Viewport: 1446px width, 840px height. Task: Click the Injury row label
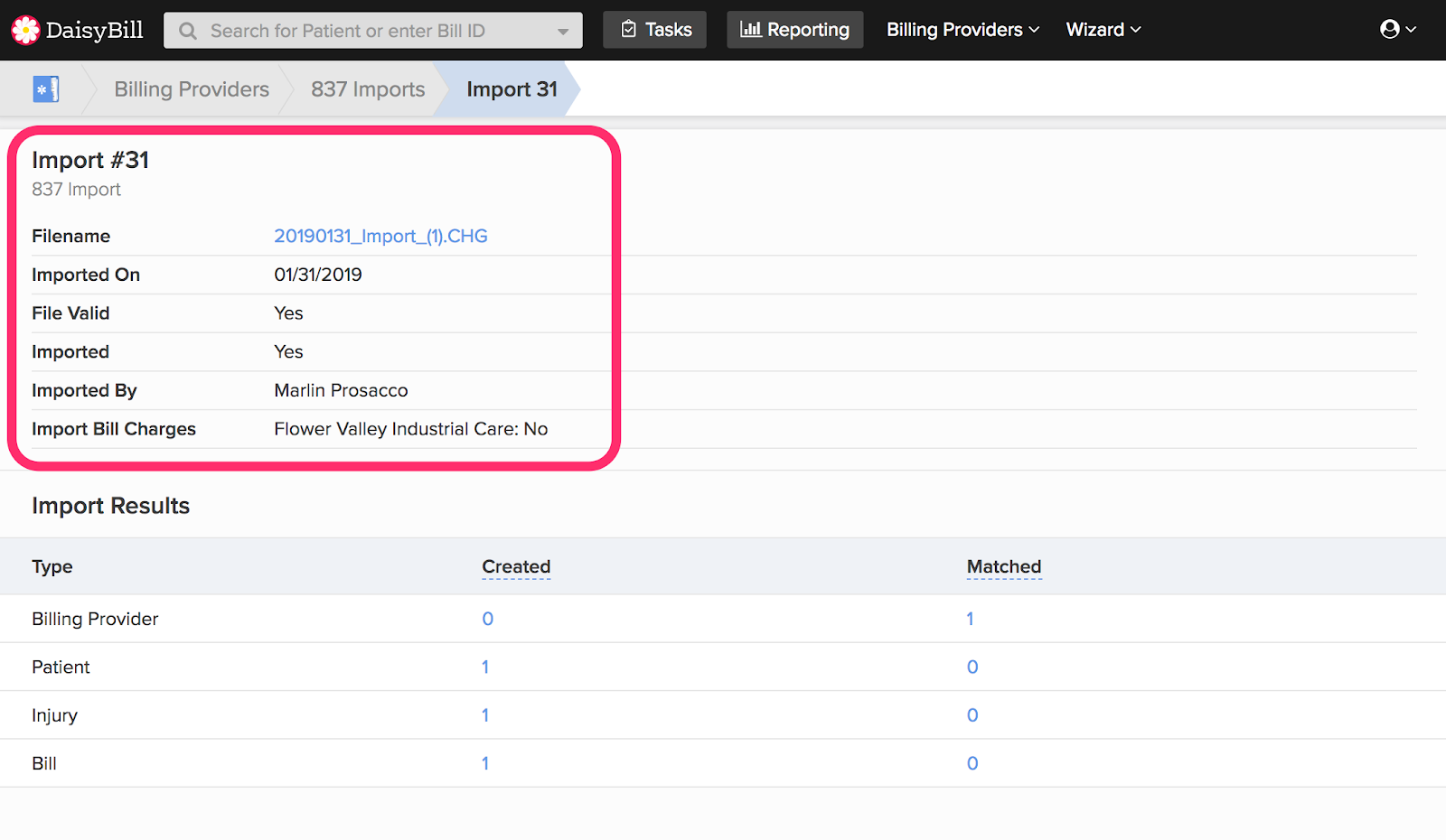pos(54,715)
